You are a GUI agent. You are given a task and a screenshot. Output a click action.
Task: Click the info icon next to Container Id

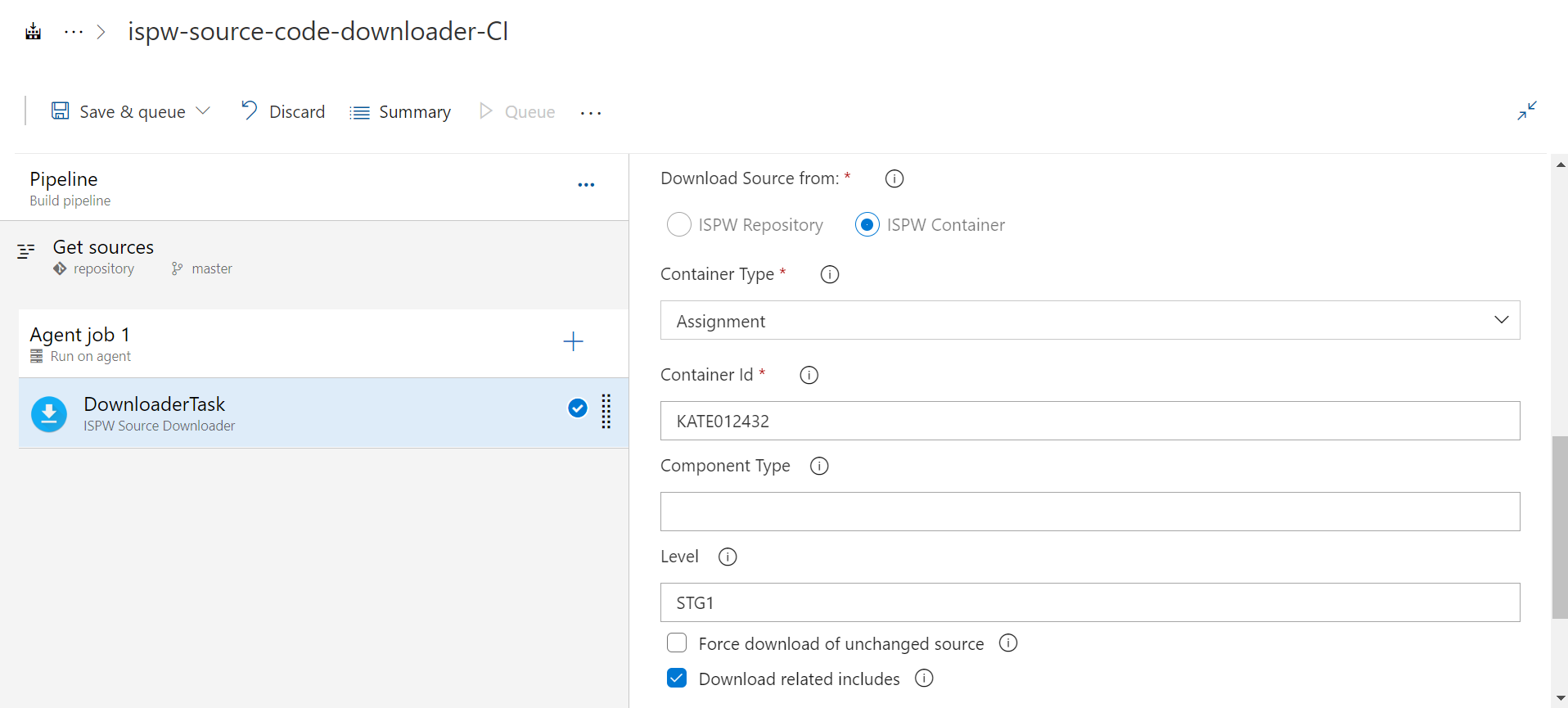click(809, 375)
